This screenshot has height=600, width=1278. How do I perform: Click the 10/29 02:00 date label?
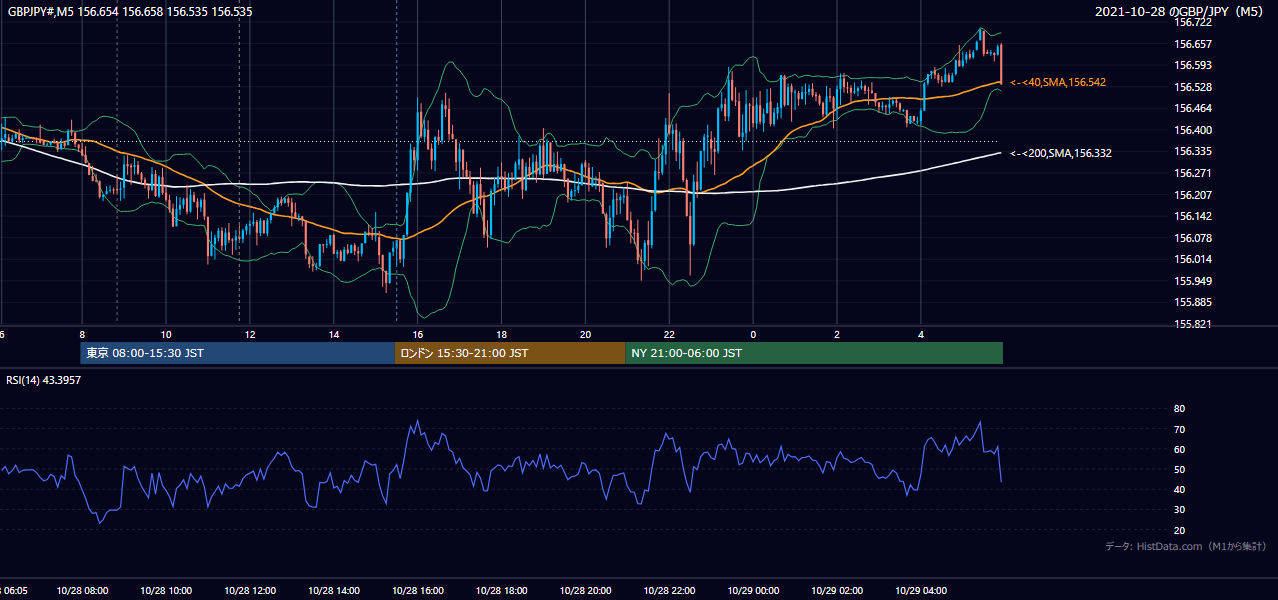coord(837,591)
